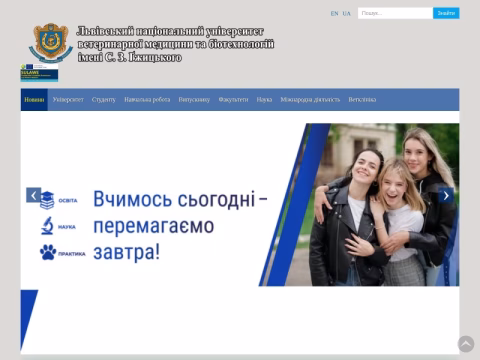This screenshot has height=360, width=480.
Task: Open the Навчальна робота menu
Action: (x=147, y=100)
